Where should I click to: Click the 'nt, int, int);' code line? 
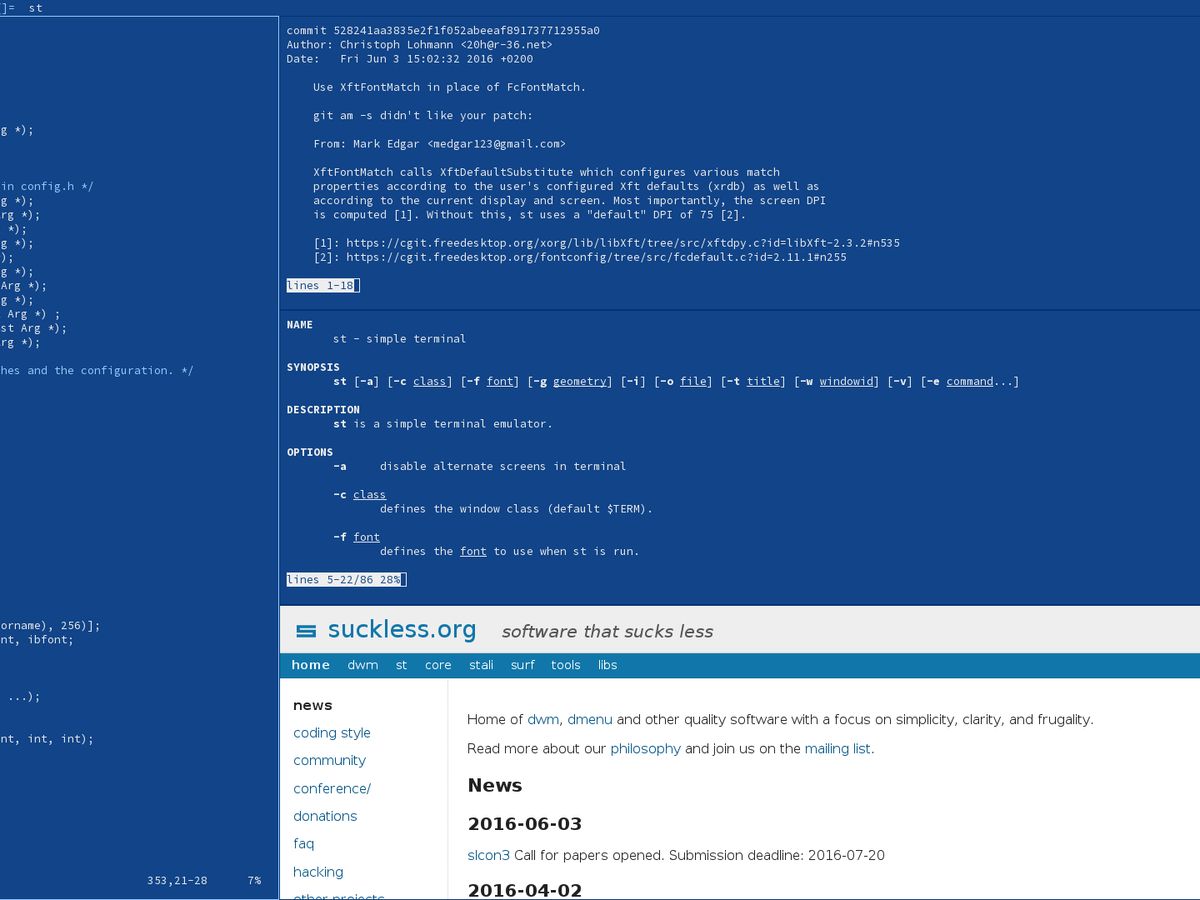tap(47, 739)
